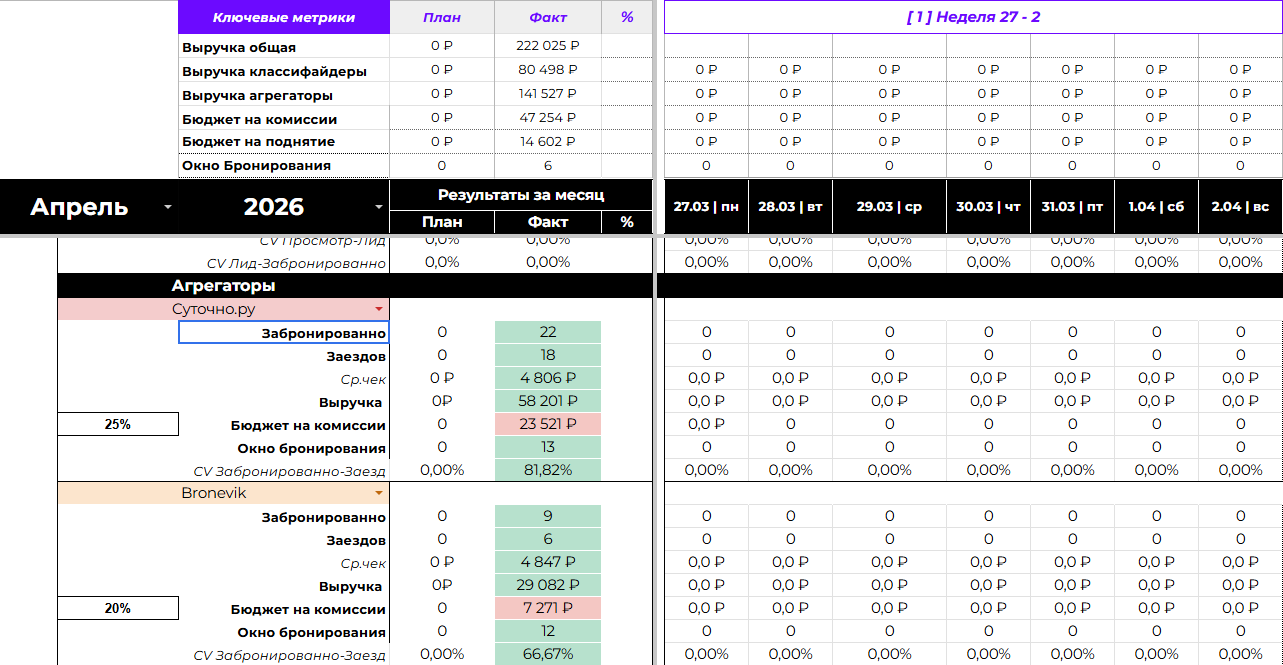Screen dimensions: 1283x665
Task: Select the 27.03 | пн date column header
Action: pos(706,207)
